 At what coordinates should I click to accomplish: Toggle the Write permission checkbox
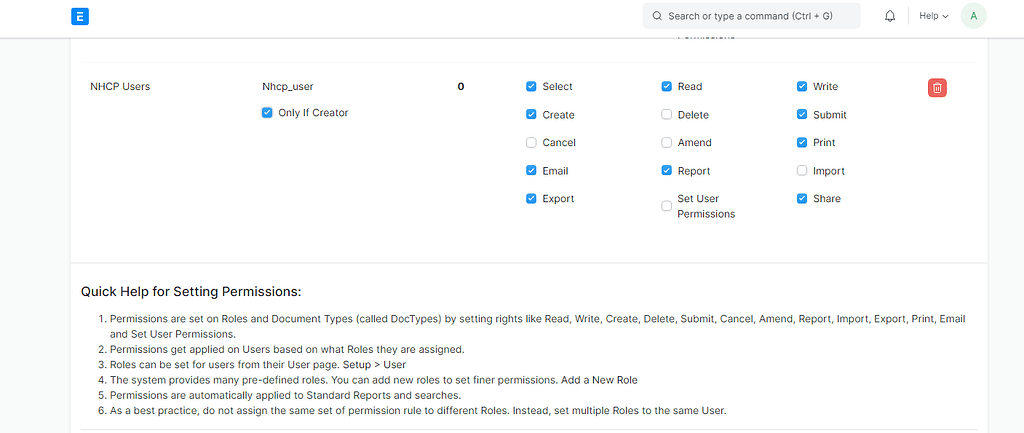tap(802, 87)
